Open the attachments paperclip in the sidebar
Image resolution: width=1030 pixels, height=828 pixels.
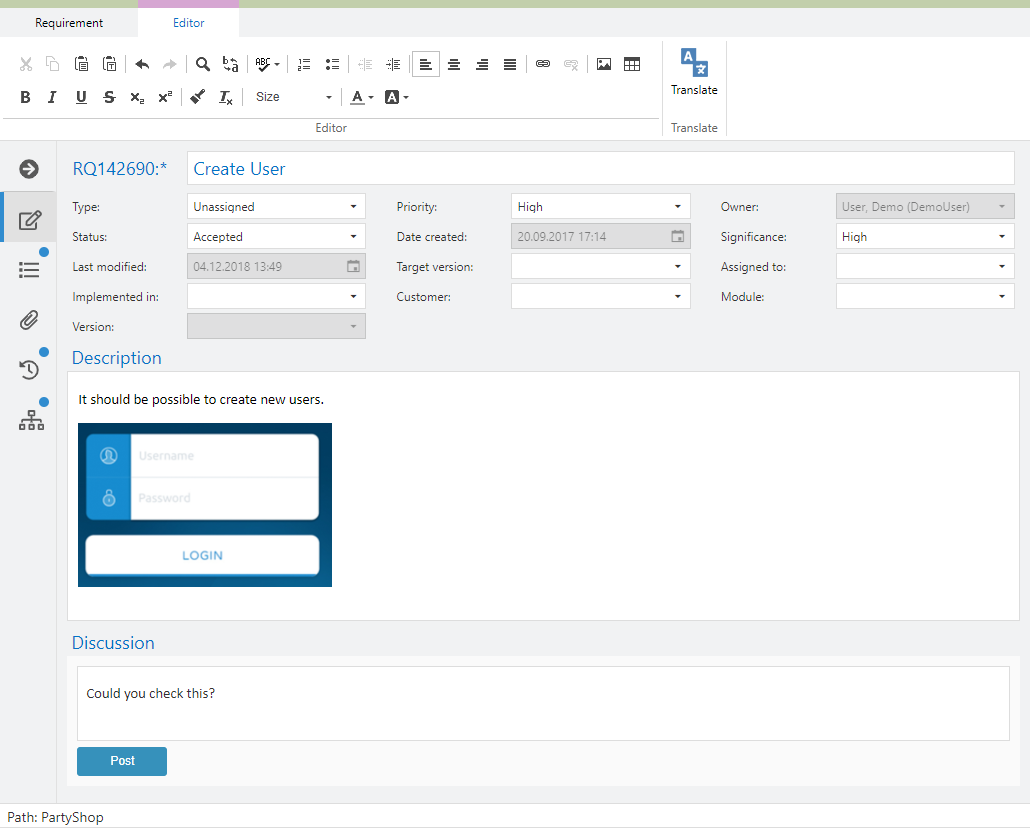tap(29, 320)
